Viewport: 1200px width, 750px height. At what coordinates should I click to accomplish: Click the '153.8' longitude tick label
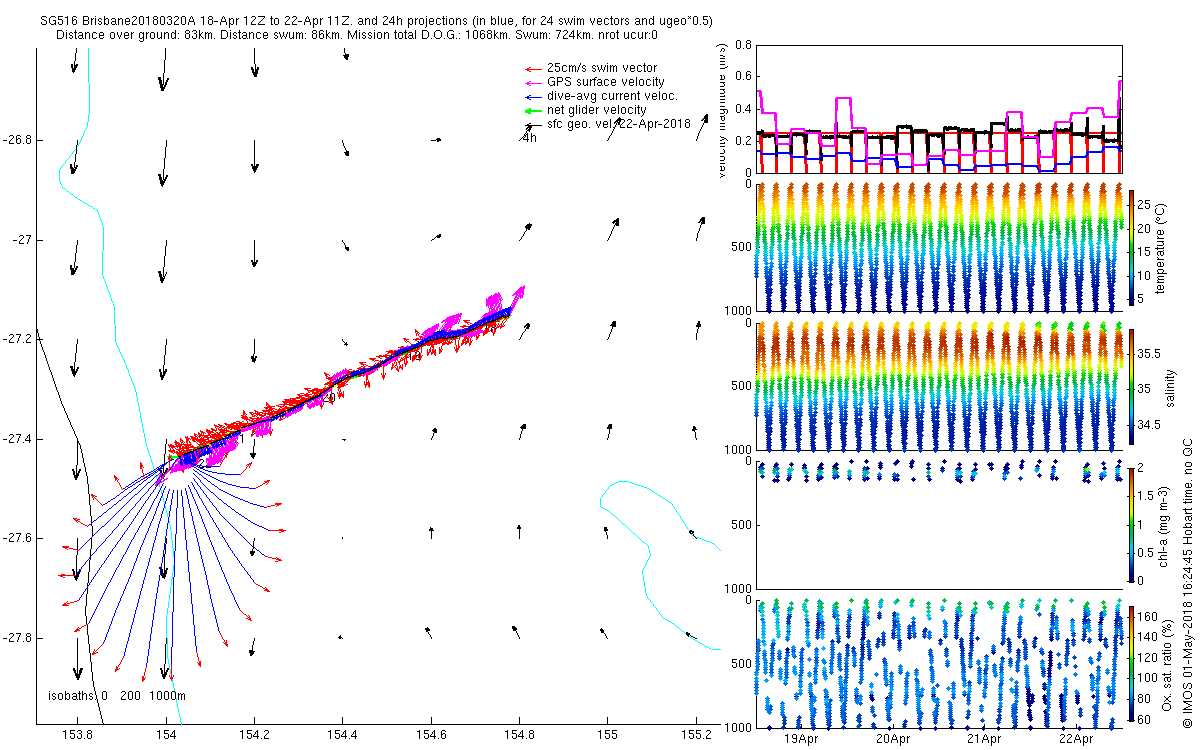[x=78, y=735]
